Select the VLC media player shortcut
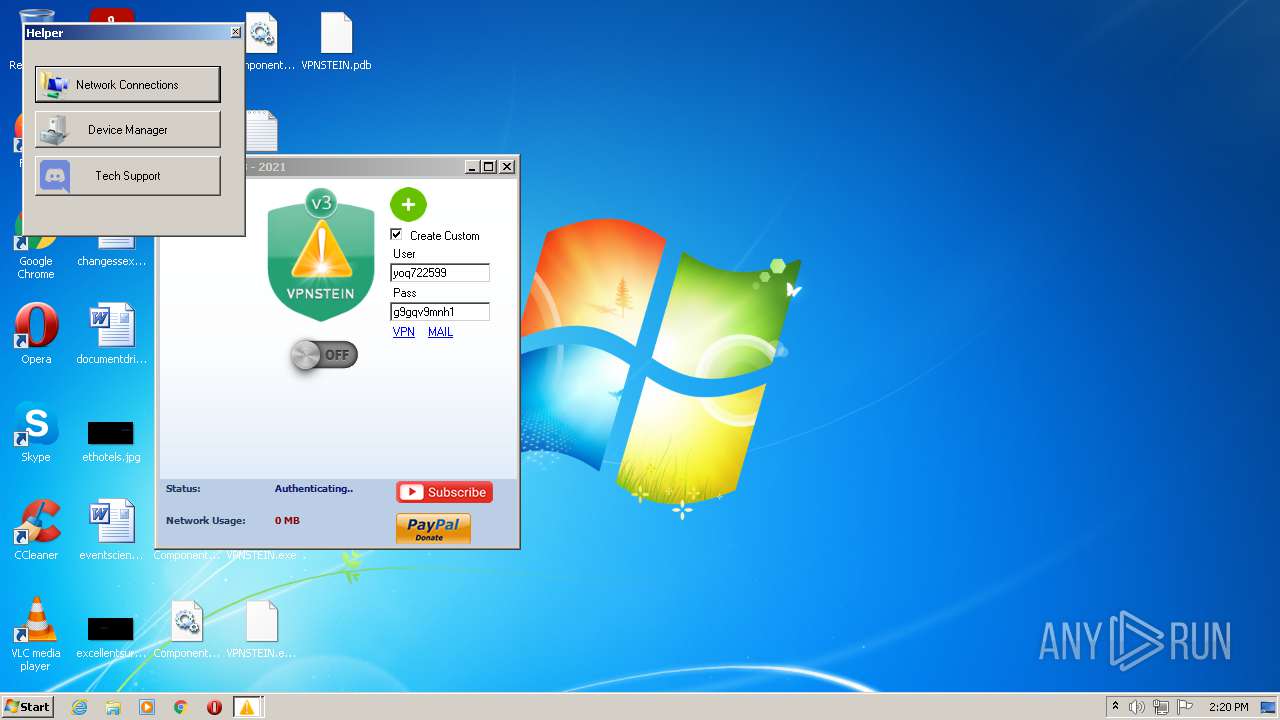 [36, 634]
